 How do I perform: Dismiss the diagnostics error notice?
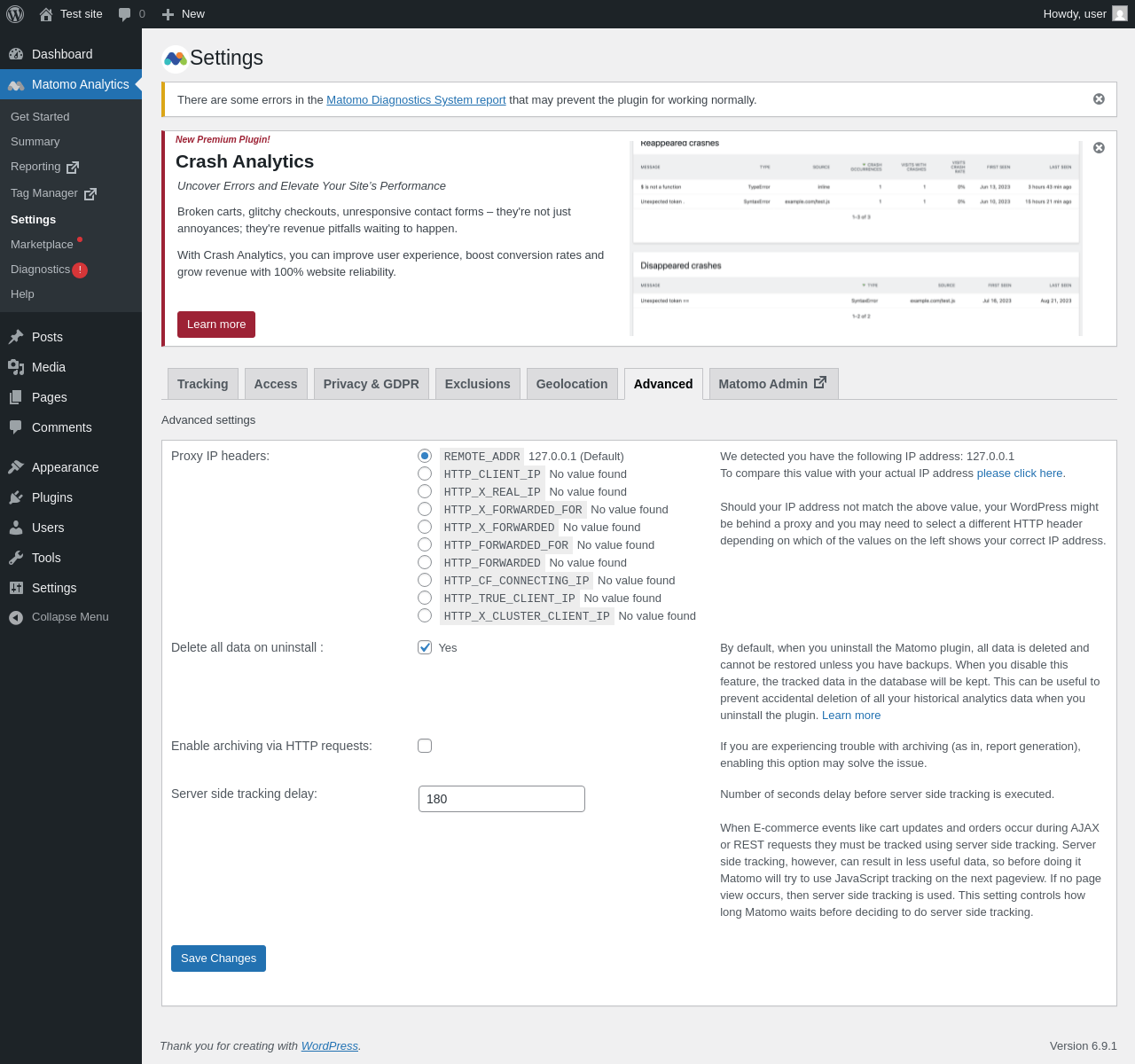1099,99
